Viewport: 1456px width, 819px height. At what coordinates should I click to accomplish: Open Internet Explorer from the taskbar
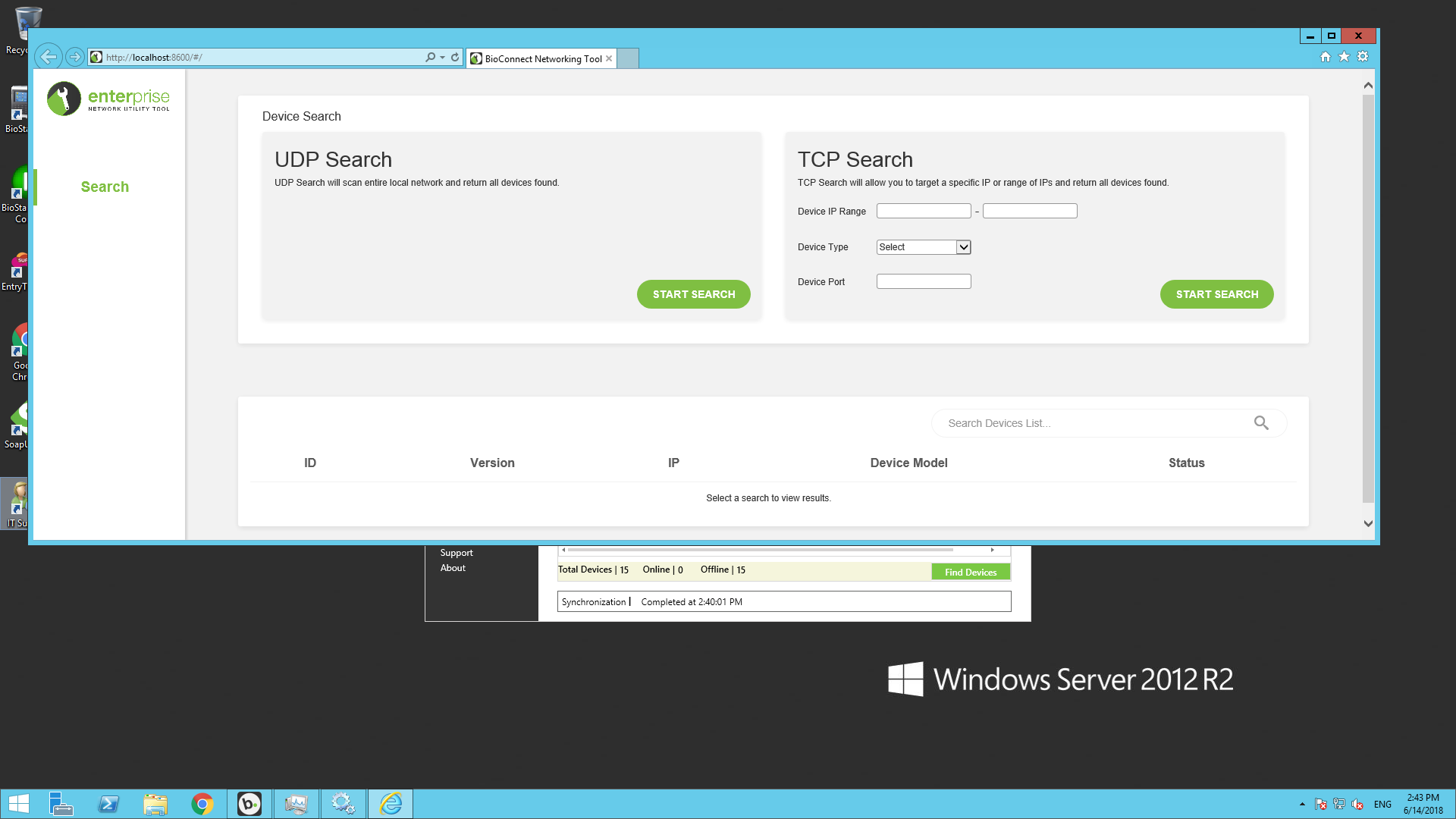pos(391,803)
